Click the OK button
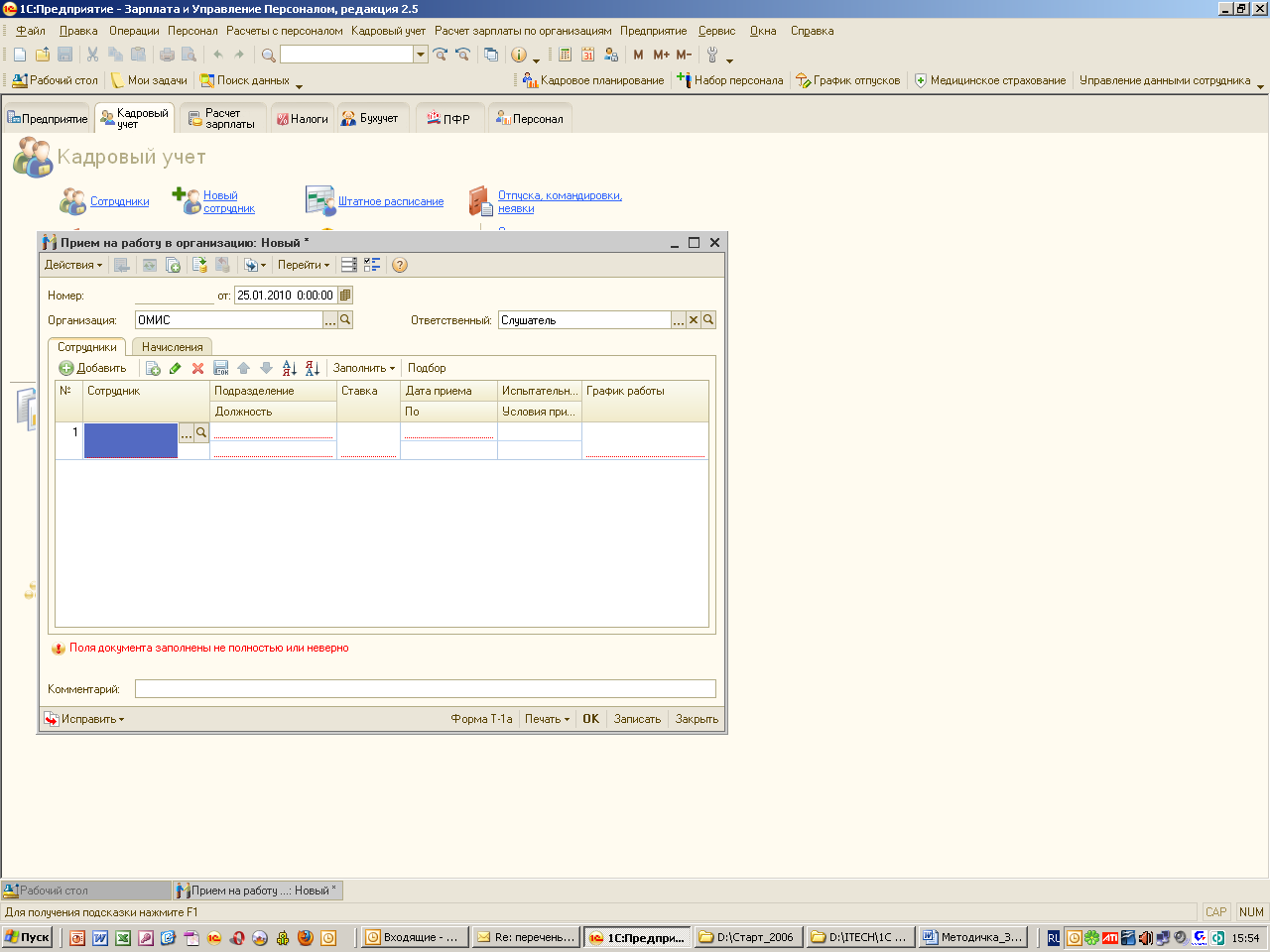 (590, 719)
